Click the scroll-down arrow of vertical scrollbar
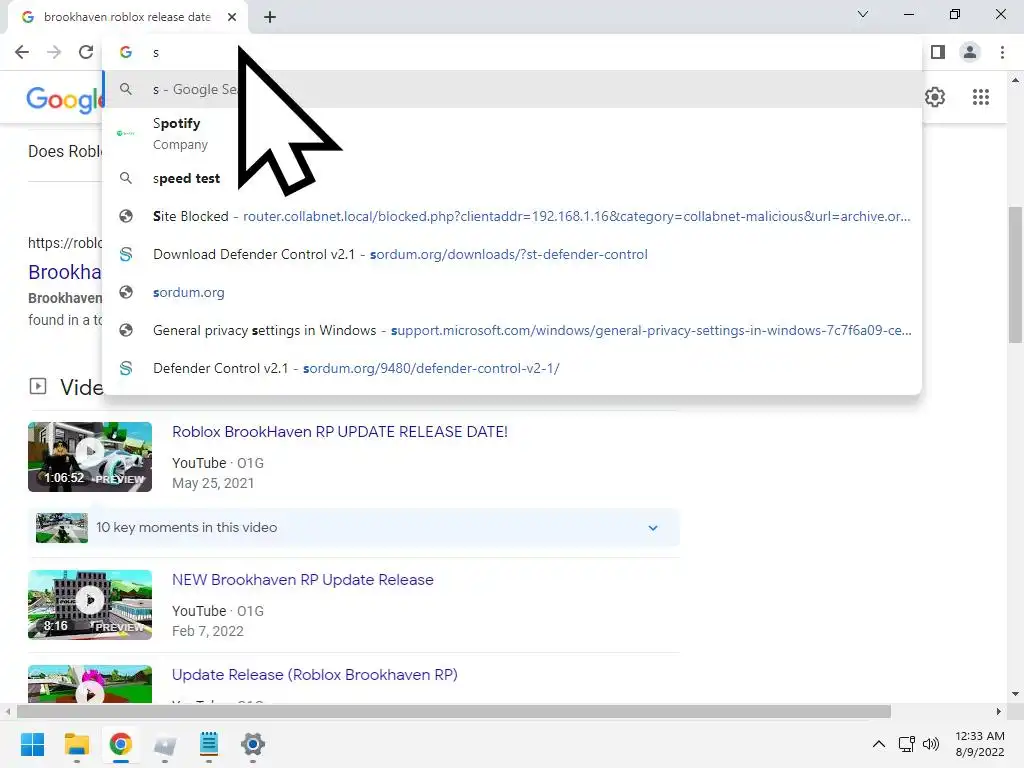1024x768 pixels. [1015, 694]
